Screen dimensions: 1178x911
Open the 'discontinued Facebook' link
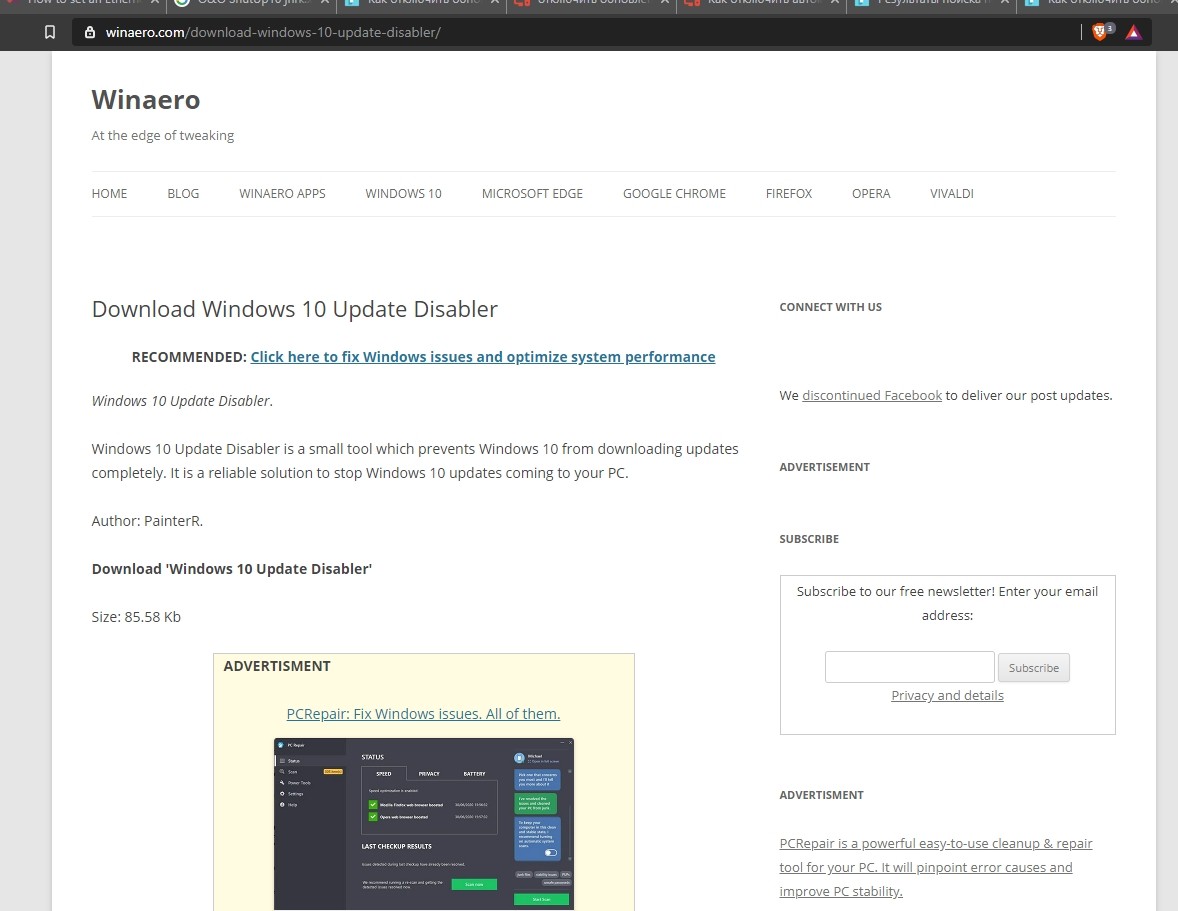tap(871, 396)
